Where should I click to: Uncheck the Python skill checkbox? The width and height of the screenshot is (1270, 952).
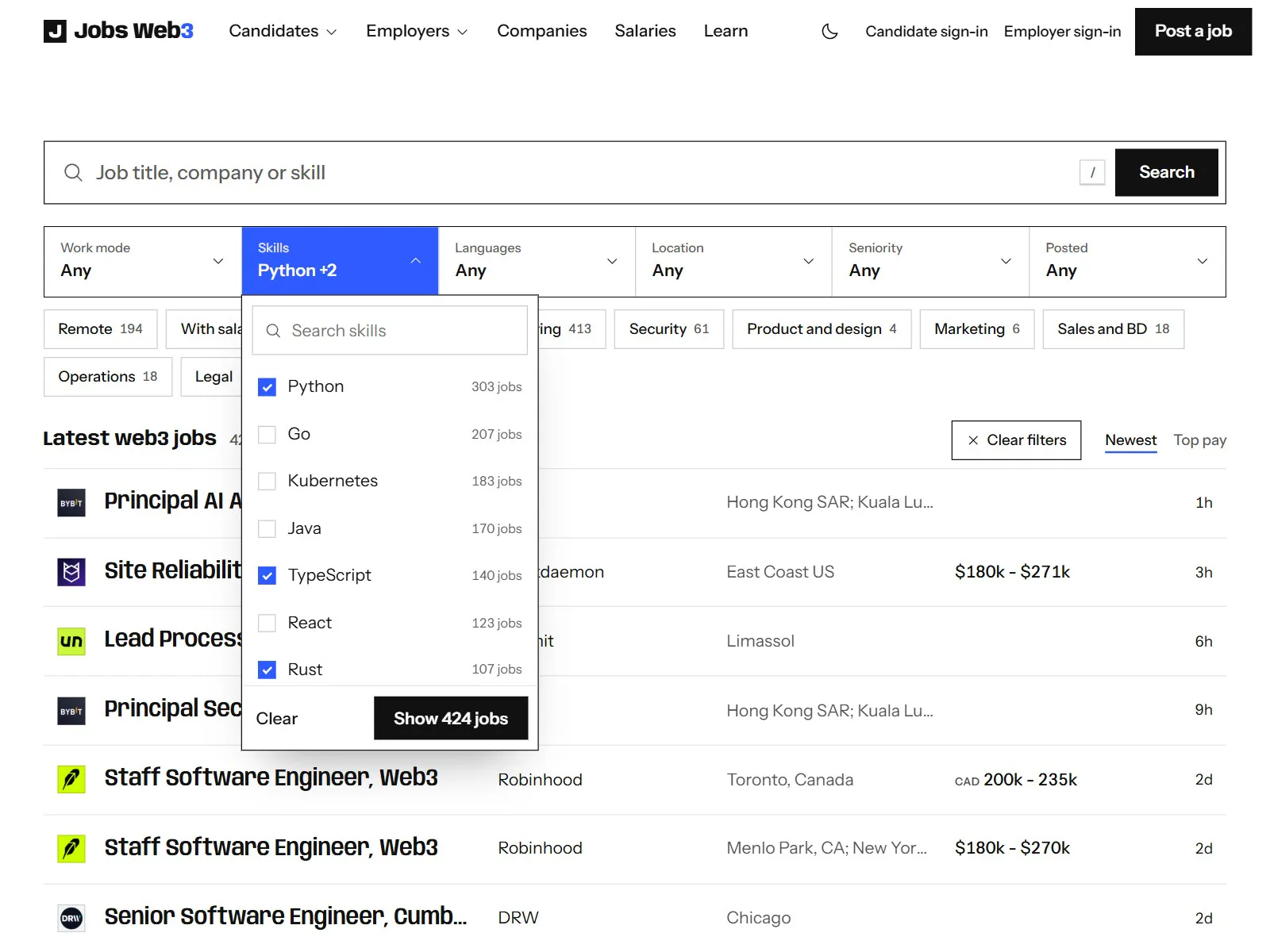point(267,387)
